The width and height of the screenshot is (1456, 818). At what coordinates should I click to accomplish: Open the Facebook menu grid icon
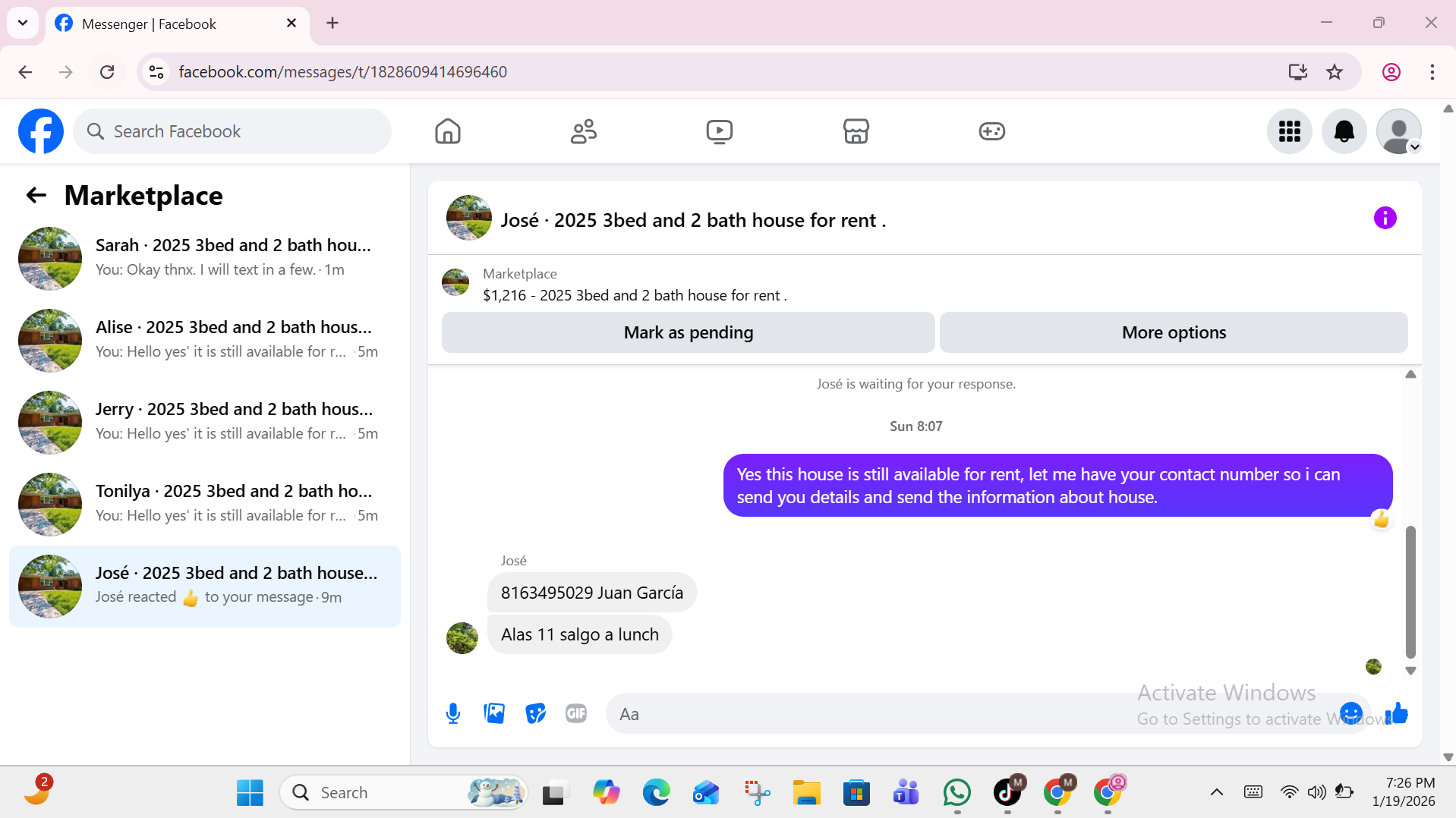click(1290, 131)
